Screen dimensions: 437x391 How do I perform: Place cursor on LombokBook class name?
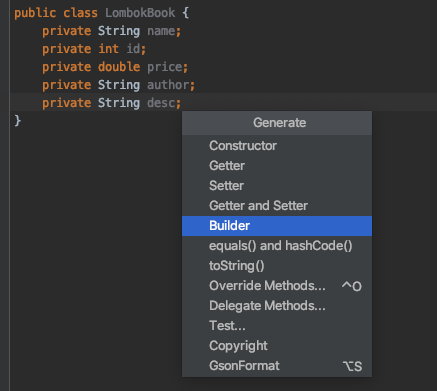[x=140, y=13]
